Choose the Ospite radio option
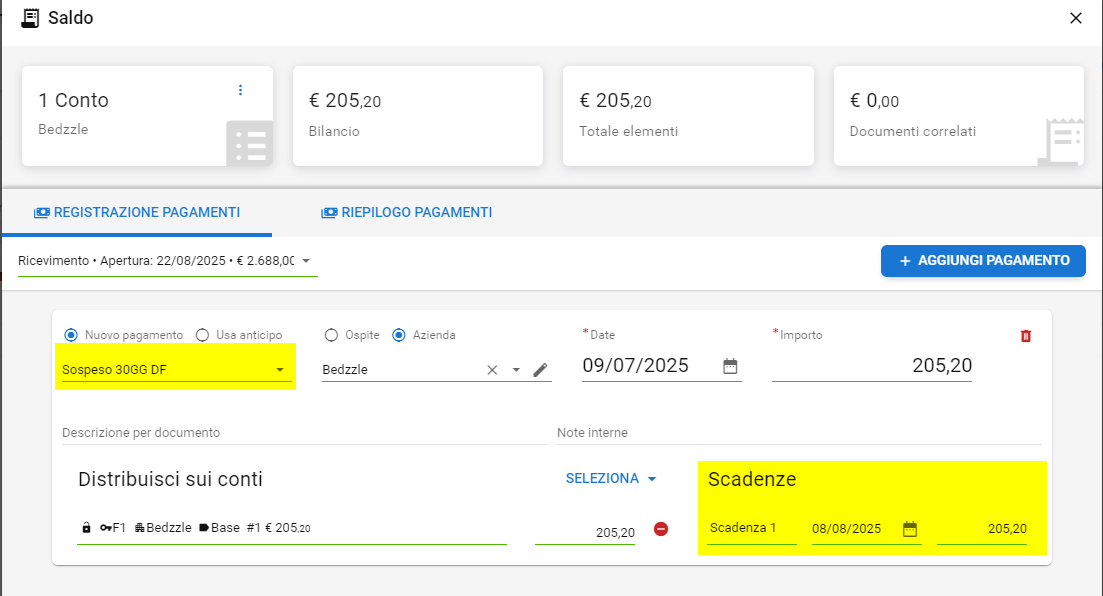This screenshot has width=1103, height=596. pyautogui.click(x=332, y=335)
